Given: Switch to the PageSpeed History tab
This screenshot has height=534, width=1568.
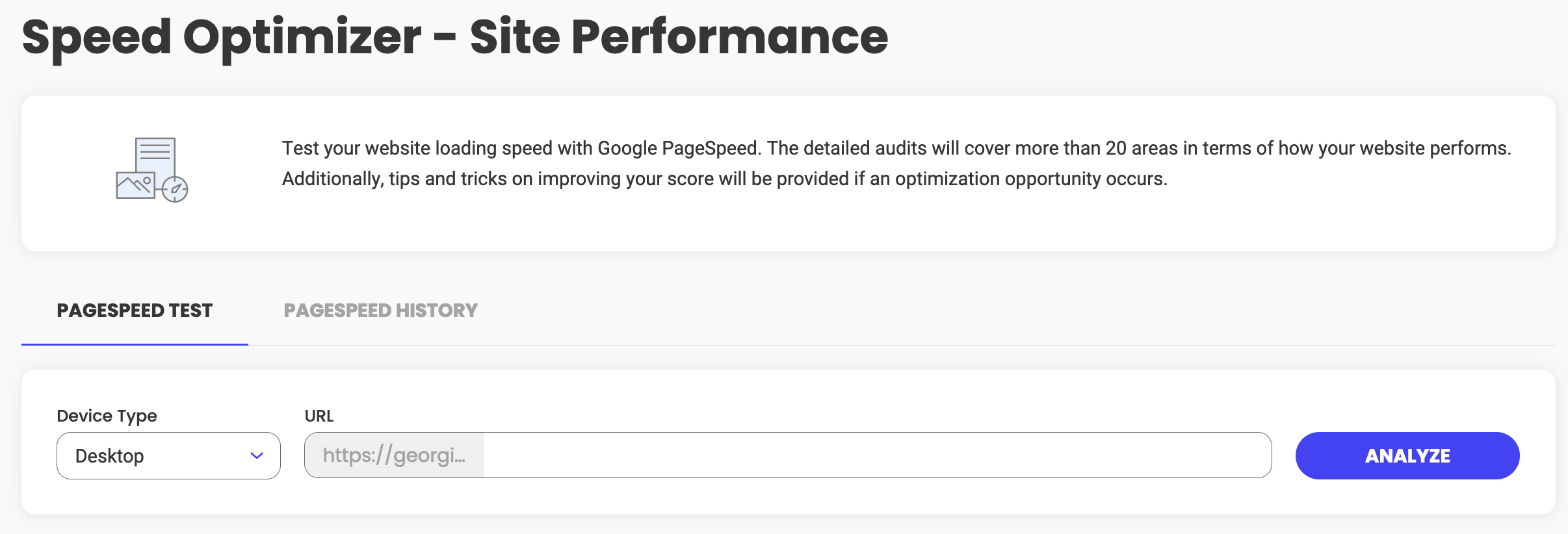Looking at the screenshot, I should (x=381, y=311).
